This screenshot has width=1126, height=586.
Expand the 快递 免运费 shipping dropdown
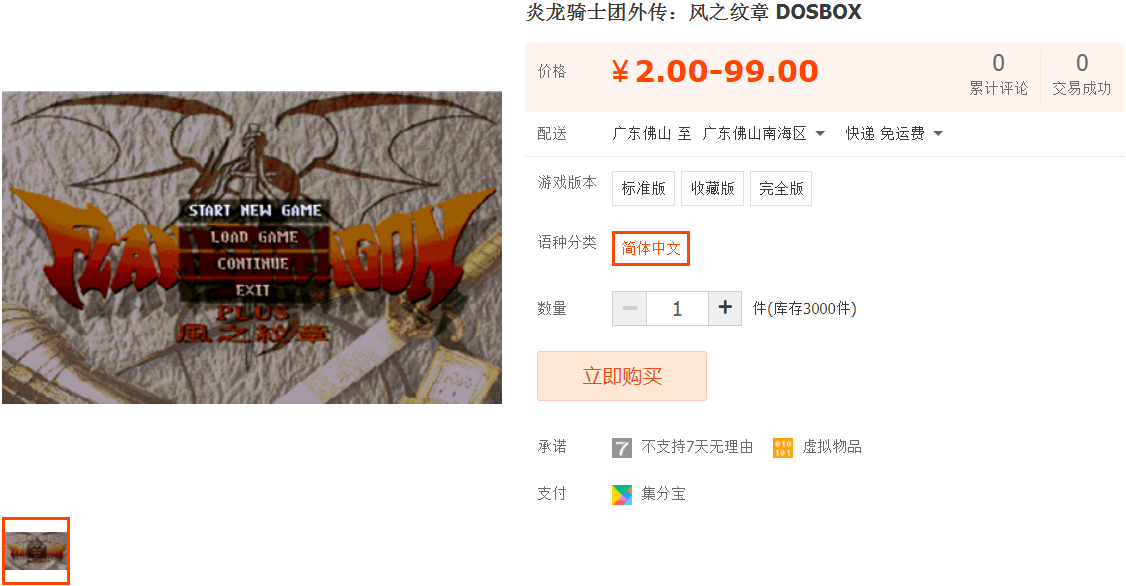(x=893, y=134)
